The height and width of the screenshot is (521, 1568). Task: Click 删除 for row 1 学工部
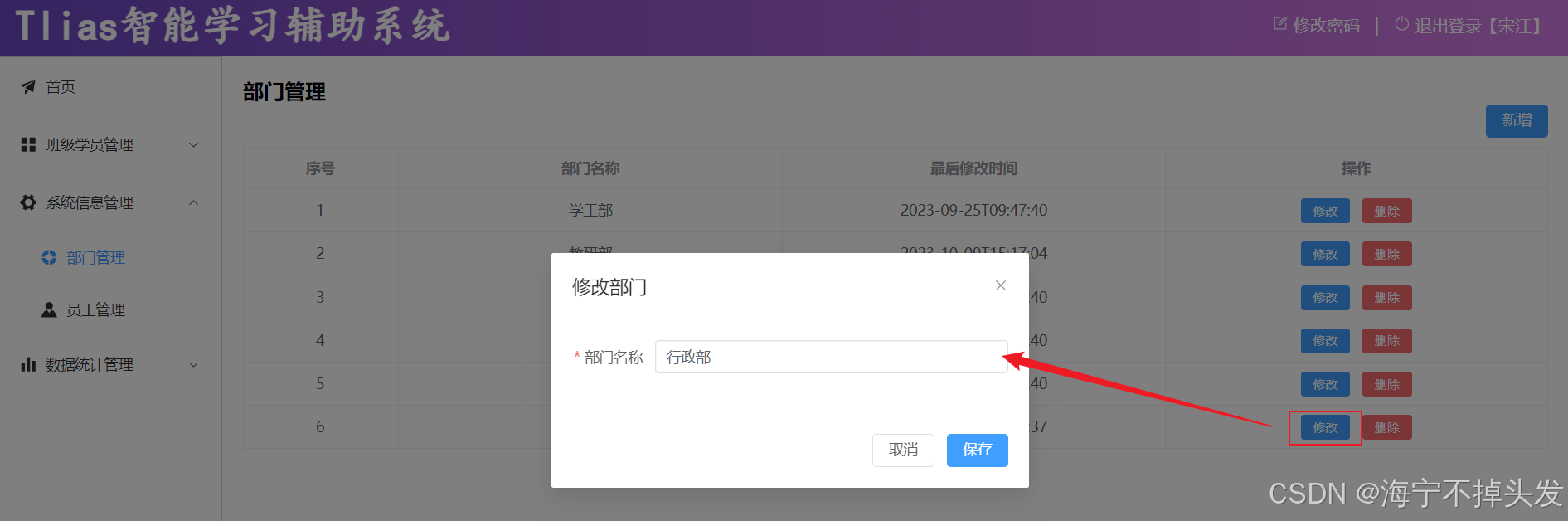coord(1386,211)
